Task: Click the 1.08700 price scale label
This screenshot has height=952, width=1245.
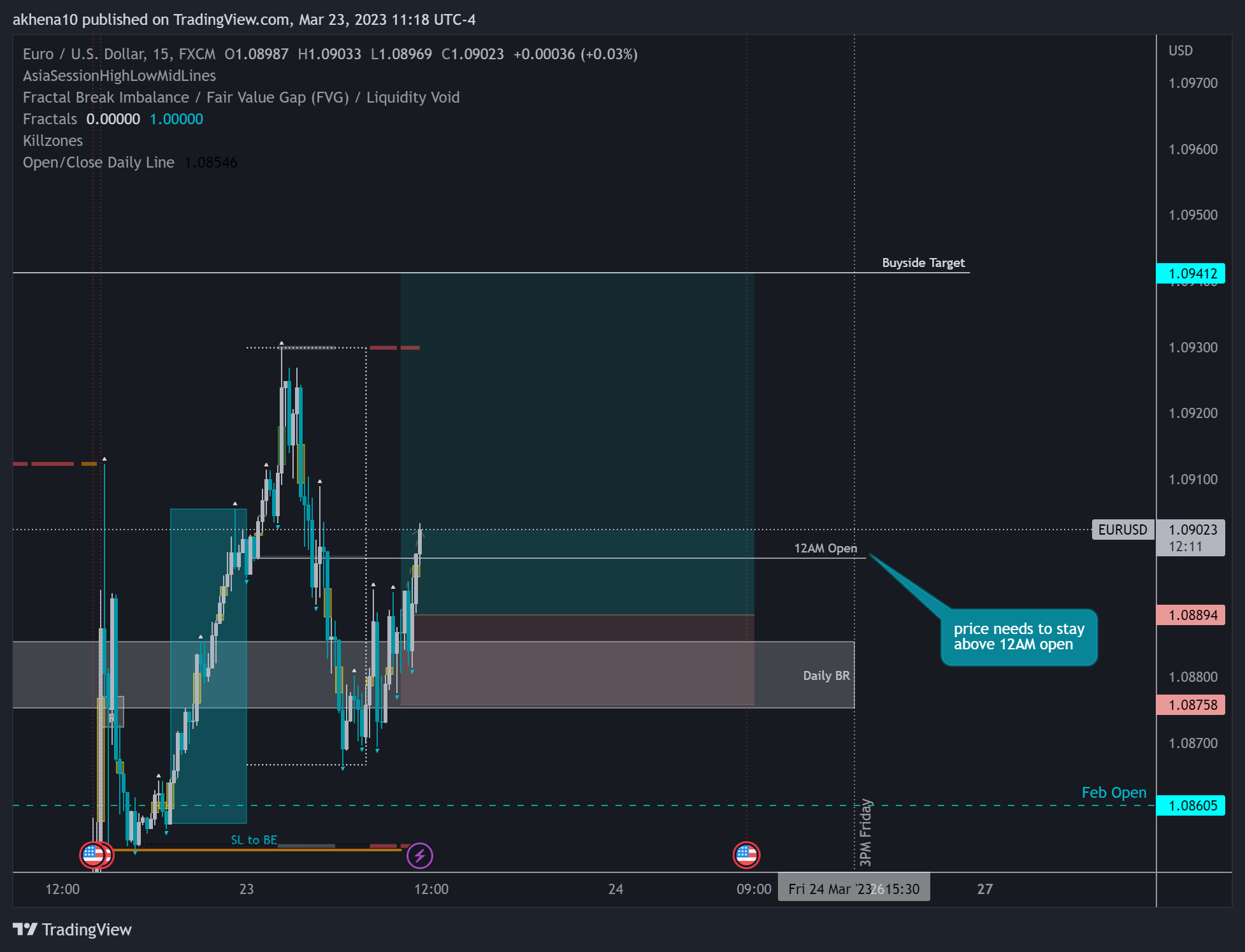Action: 1193,743
